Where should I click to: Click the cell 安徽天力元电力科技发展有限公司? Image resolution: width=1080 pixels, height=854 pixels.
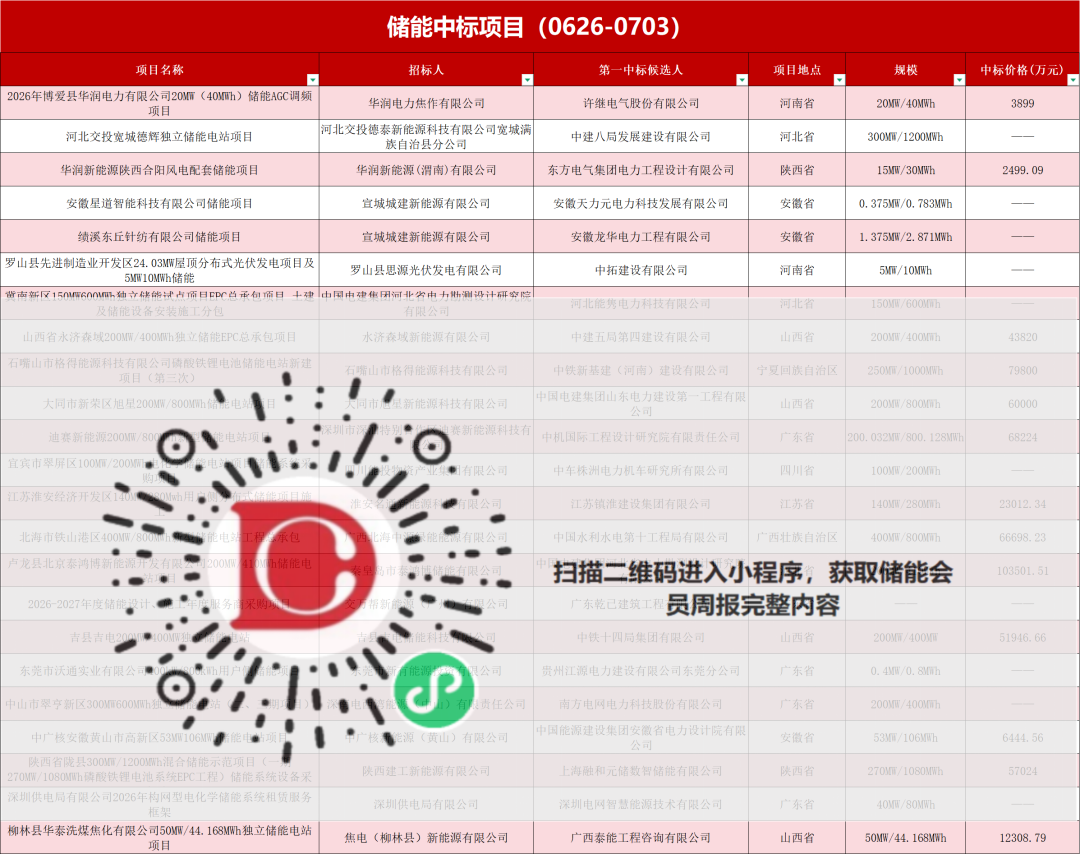641,203
